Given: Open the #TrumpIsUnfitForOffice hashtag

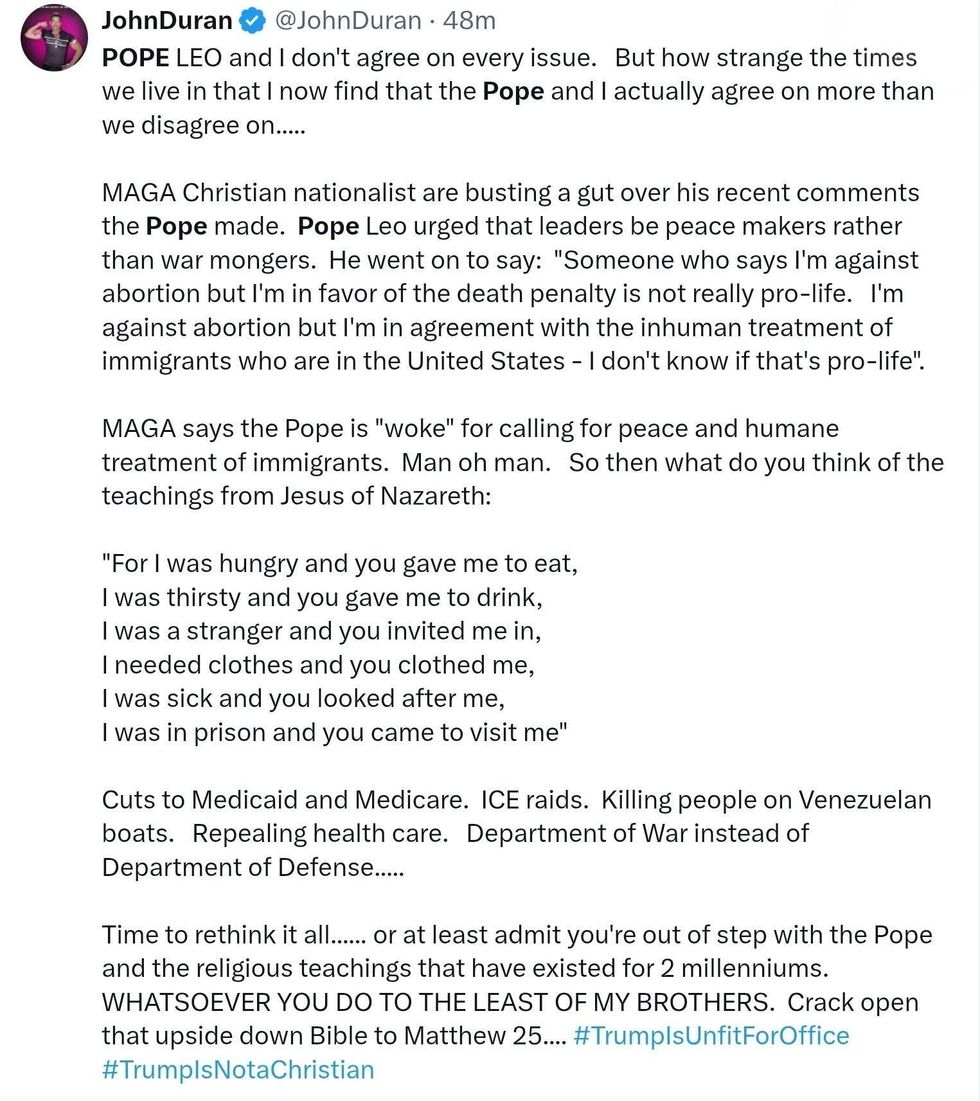Looking at the screenshot, I should [x=712, y=1034].
